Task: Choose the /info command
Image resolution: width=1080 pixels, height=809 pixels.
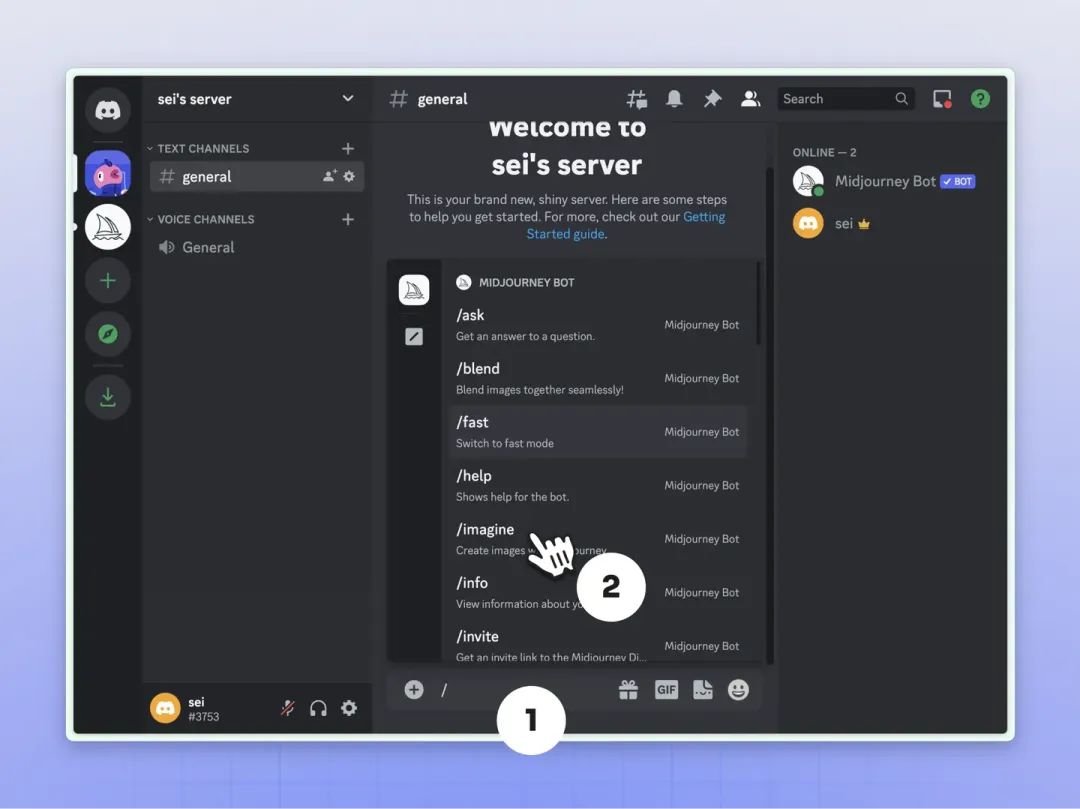Action: point(597,593)
